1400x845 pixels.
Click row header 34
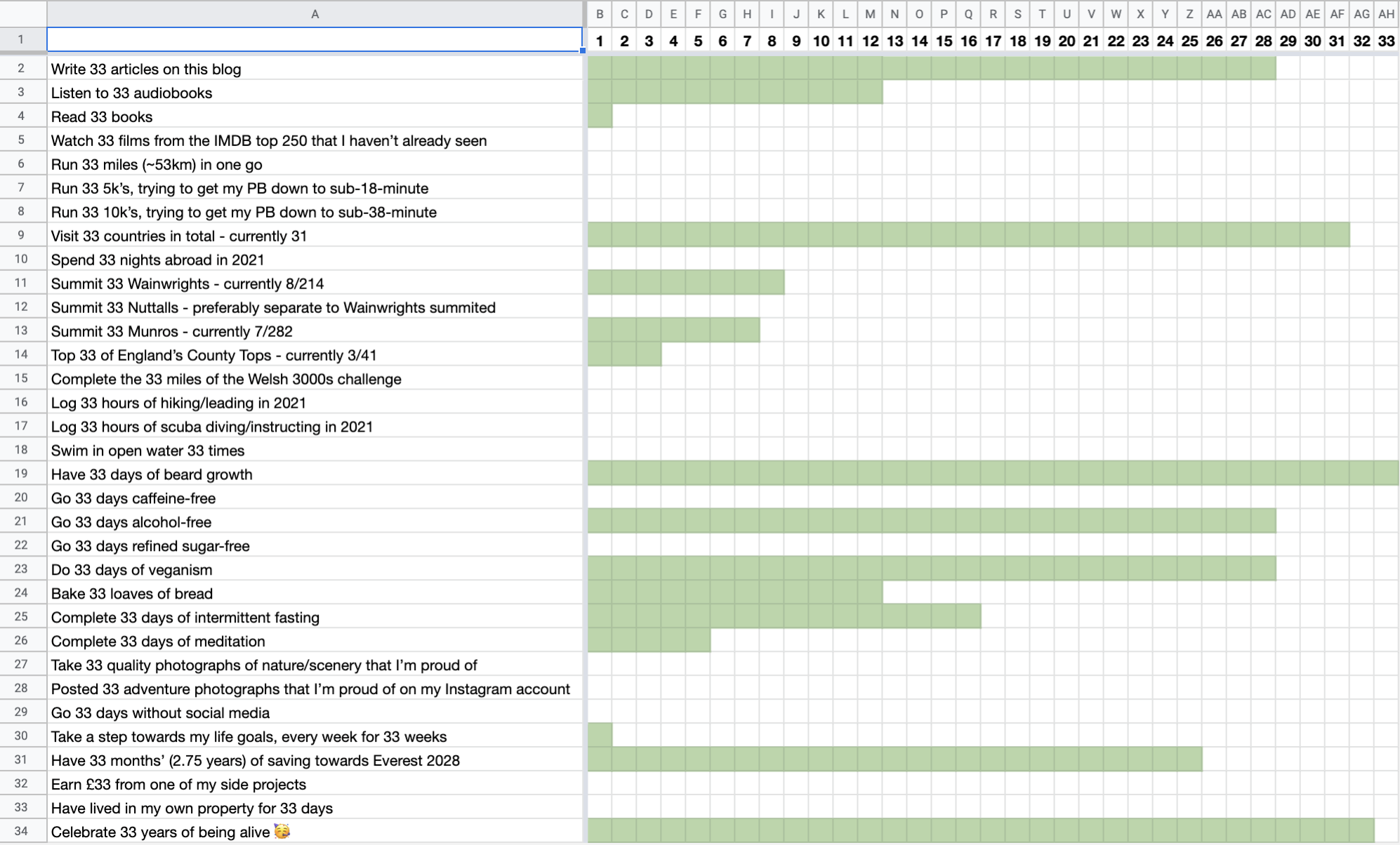(21, 832)
